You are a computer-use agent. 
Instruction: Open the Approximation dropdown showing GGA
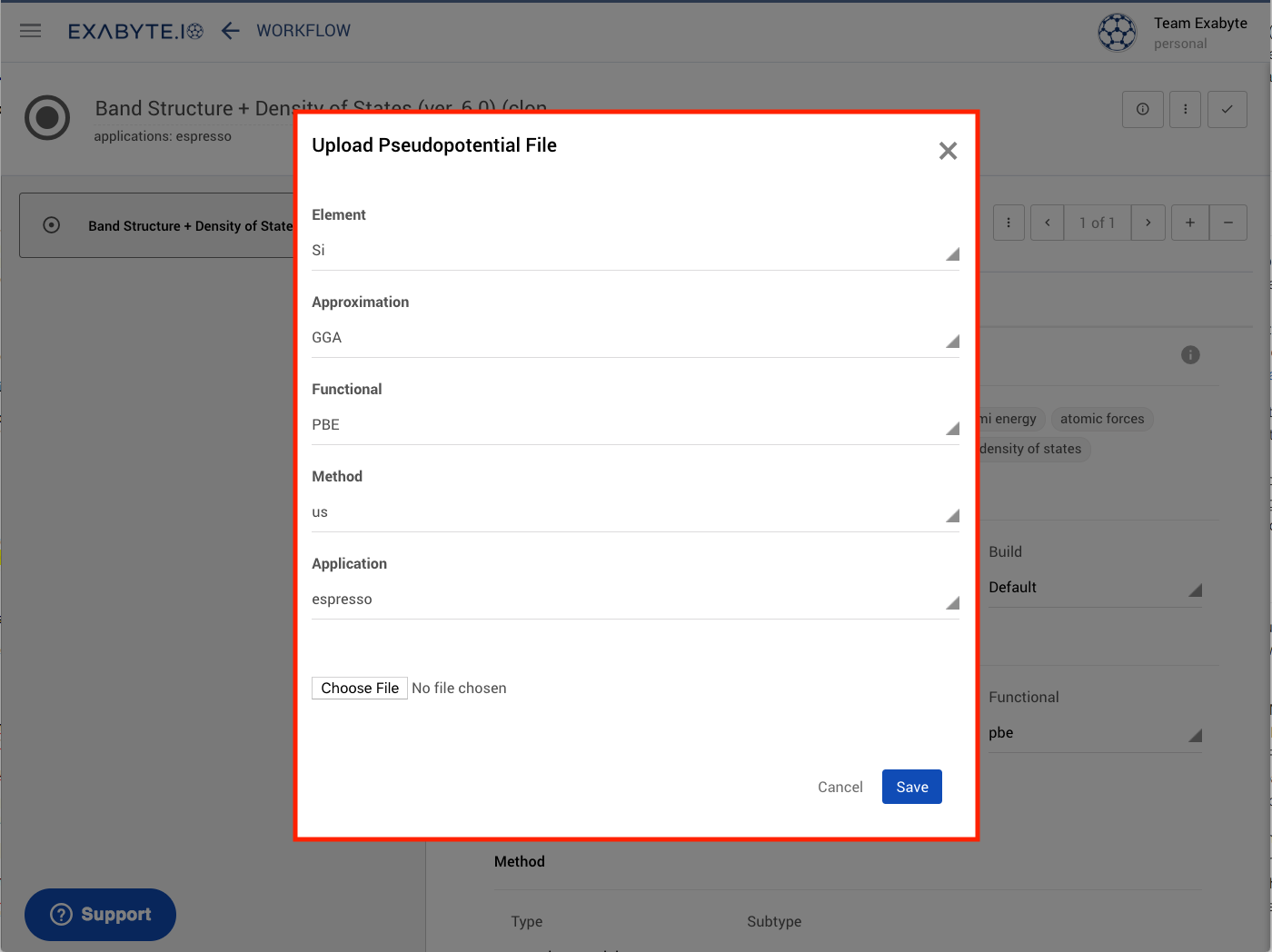(634, 338)
